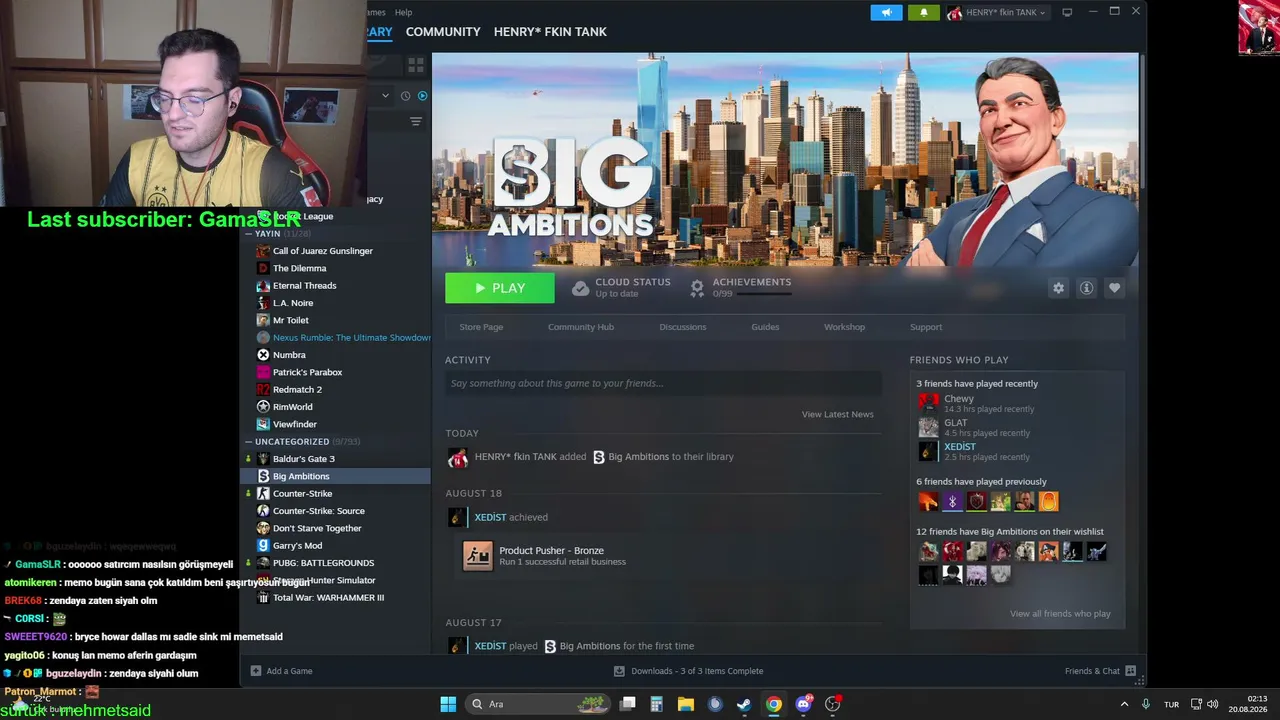This screenshot has width=1280, height=720.
Task: Select L.A. Noire in library list
Action: pos(293,303)
